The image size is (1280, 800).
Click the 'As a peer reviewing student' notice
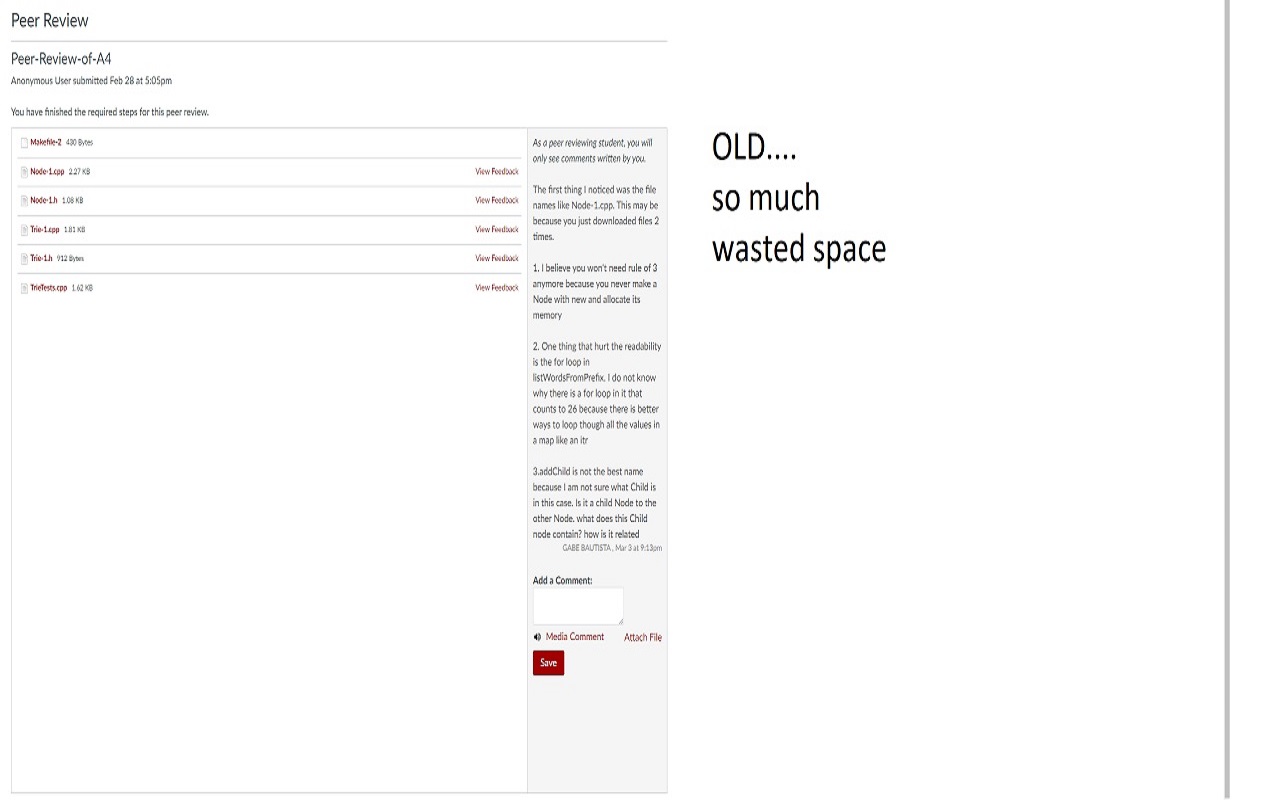click(593, 151)
